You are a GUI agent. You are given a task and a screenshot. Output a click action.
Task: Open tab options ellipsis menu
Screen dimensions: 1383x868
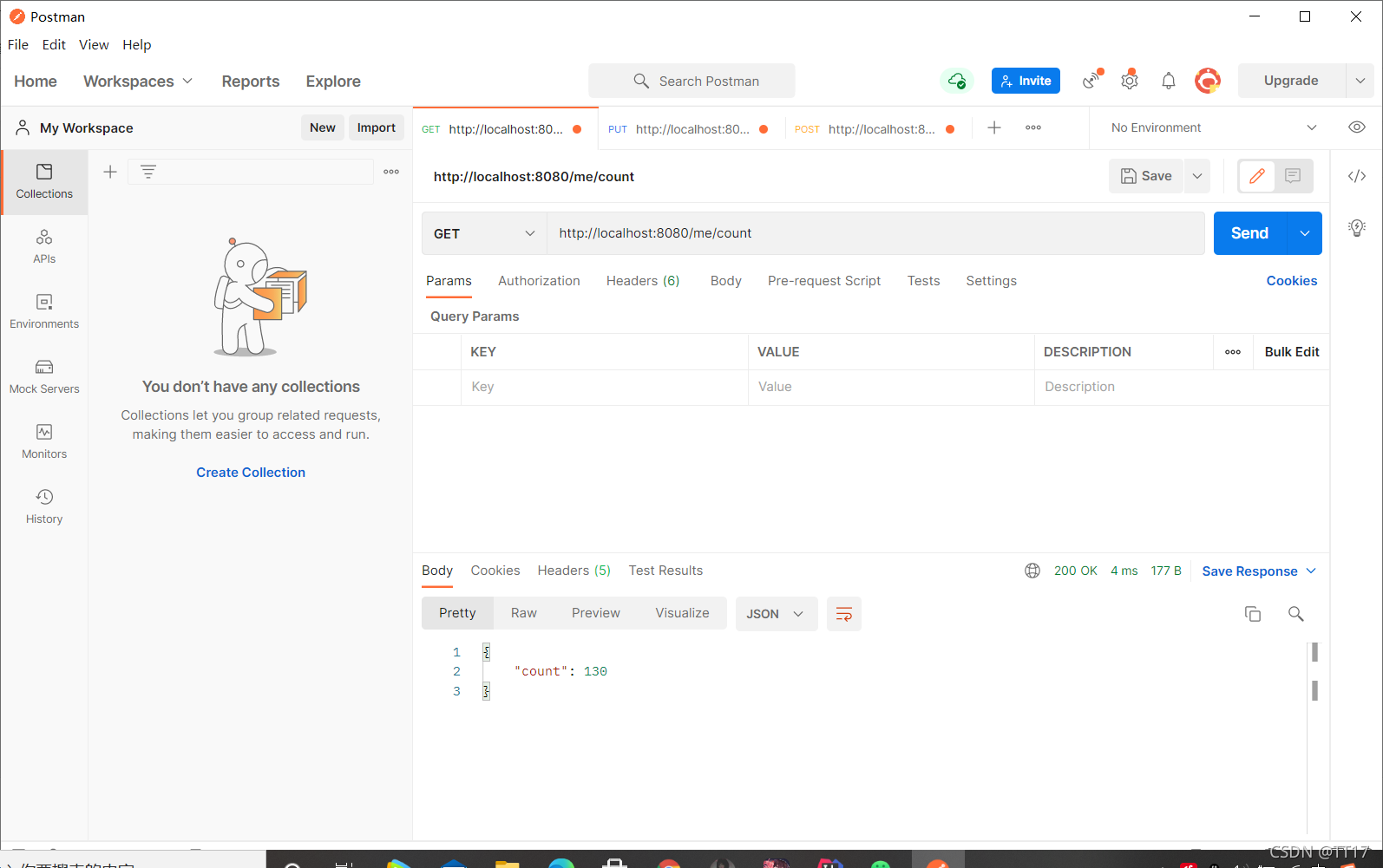(1033, 127)
